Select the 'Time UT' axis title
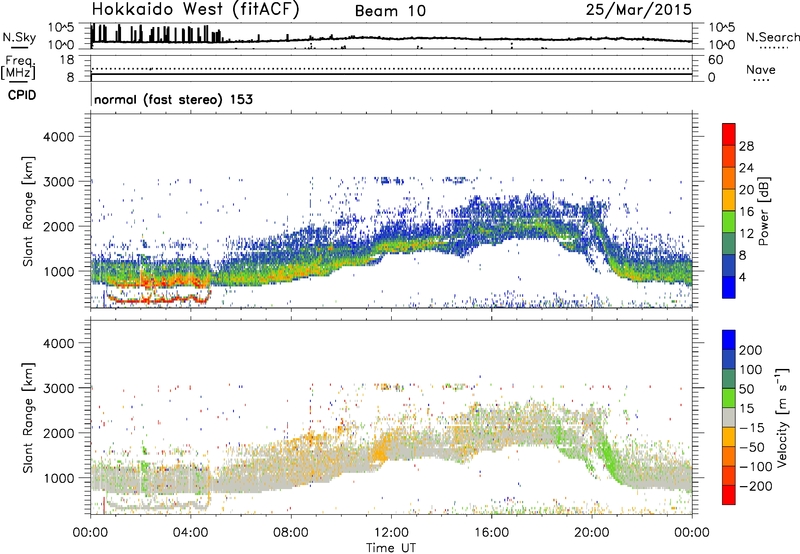This screenshot has width=800, height=554. 391,548
